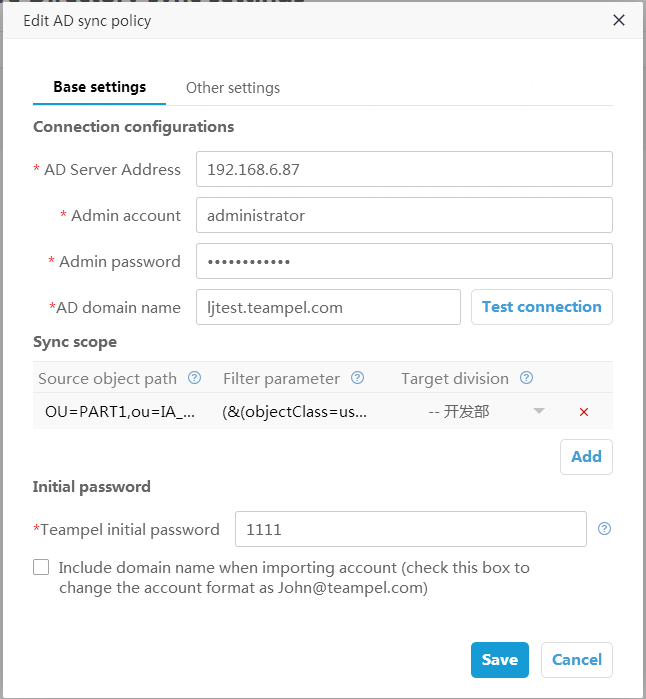
Task: Click the Admin password field
Action: tap(403, 261)
